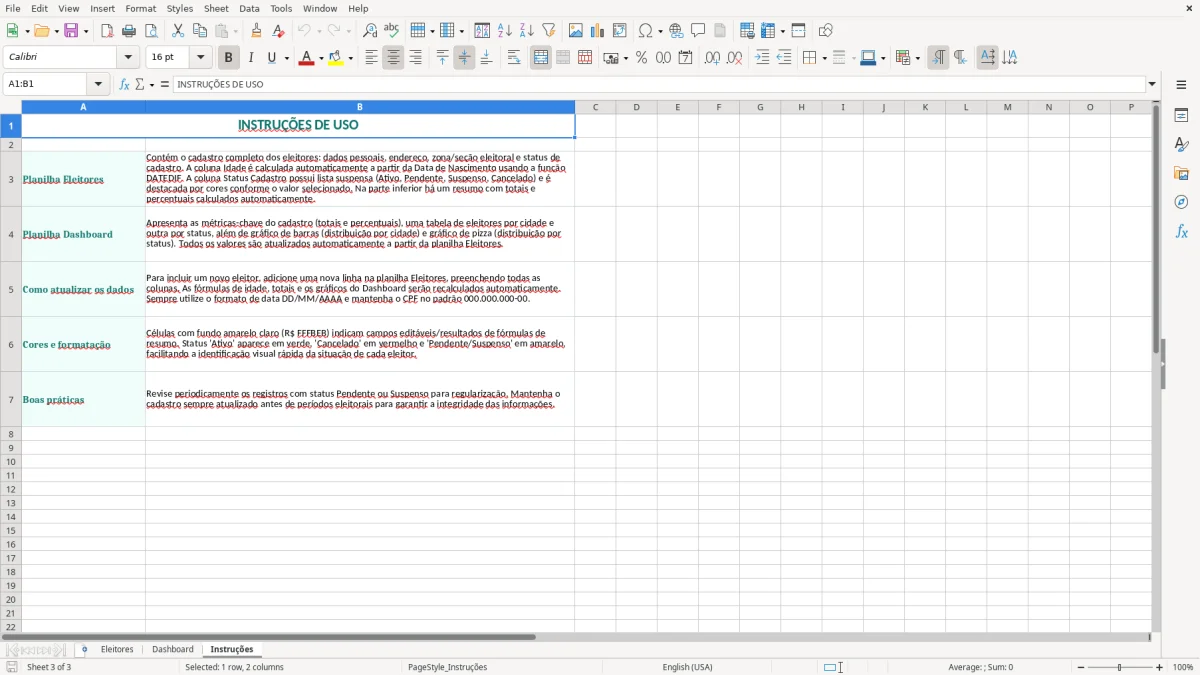Toggle Italic formatting

(251, 58)
